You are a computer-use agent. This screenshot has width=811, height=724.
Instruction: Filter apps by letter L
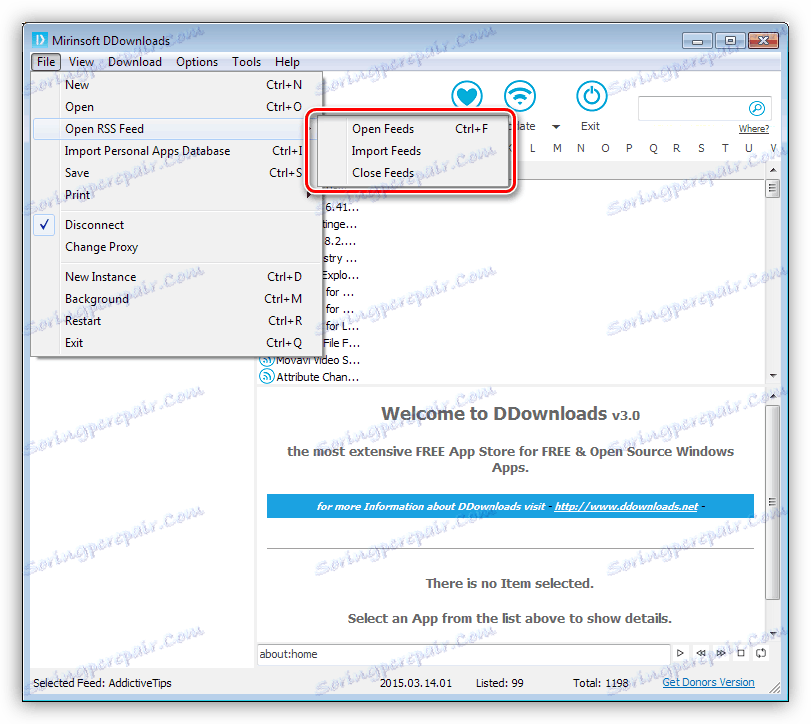click(x=533, y=148)
